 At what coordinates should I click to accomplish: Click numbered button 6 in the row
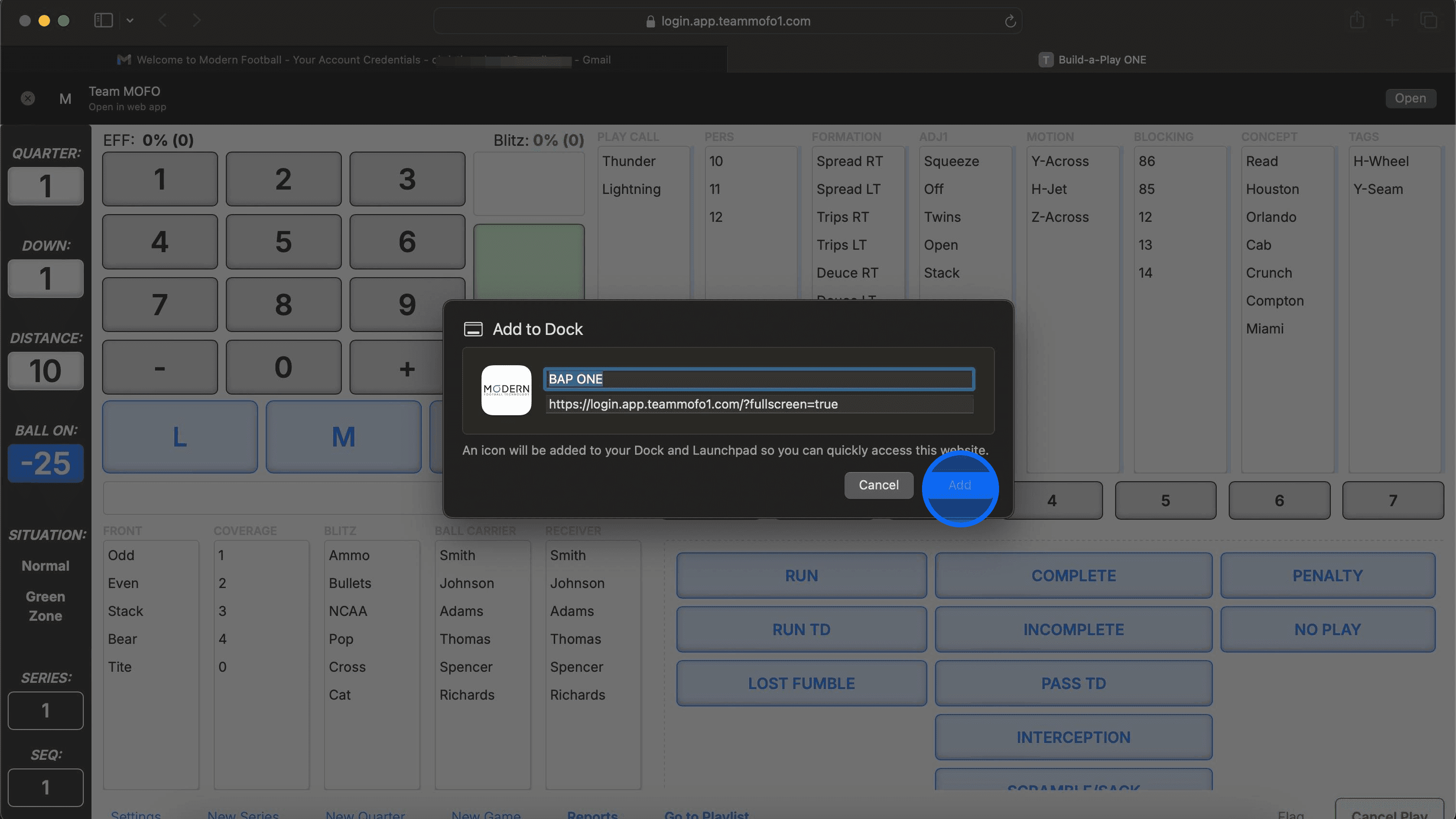click(x=1279, y=500)
